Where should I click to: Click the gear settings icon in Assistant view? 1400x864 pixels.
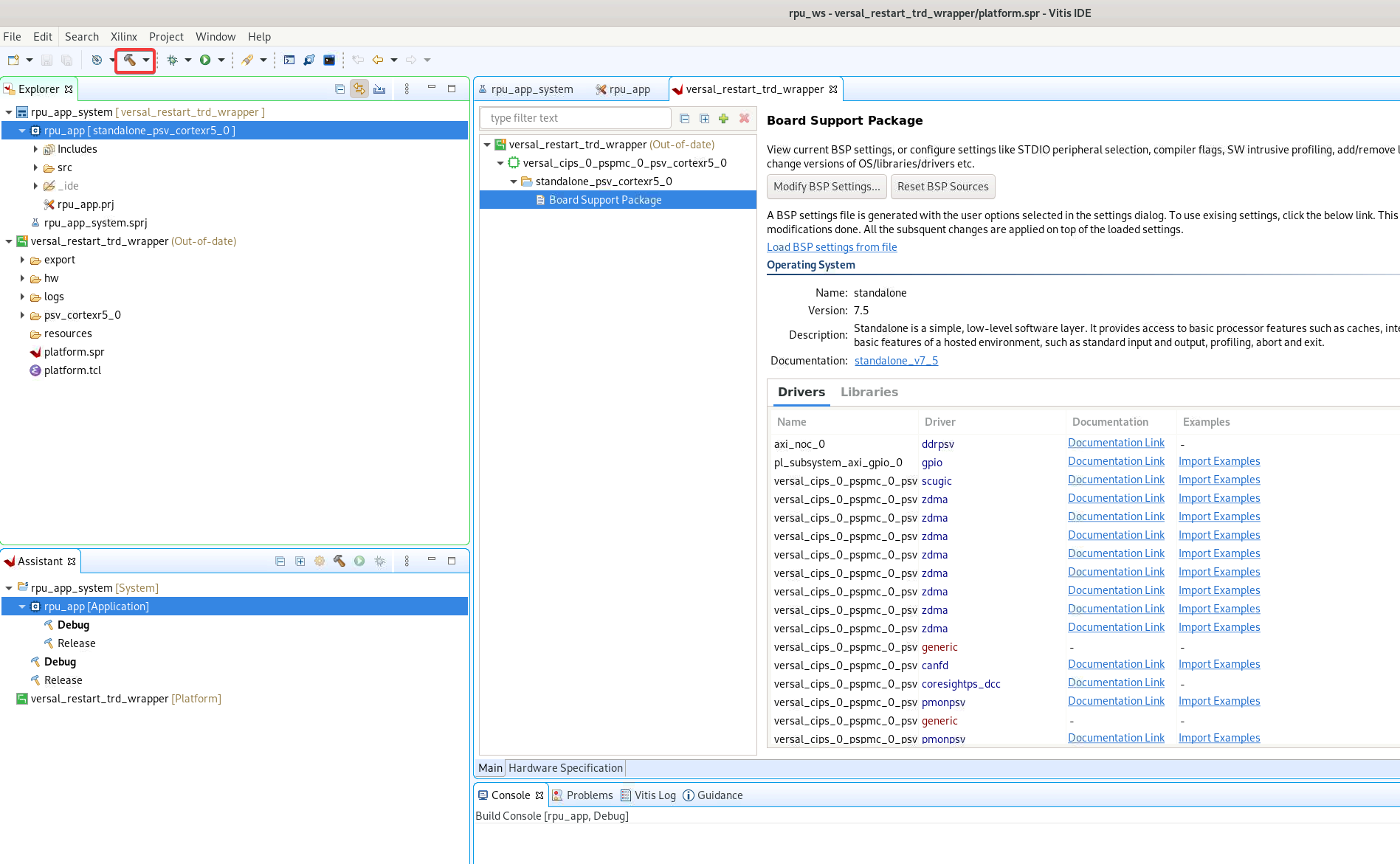click(320, 561)
